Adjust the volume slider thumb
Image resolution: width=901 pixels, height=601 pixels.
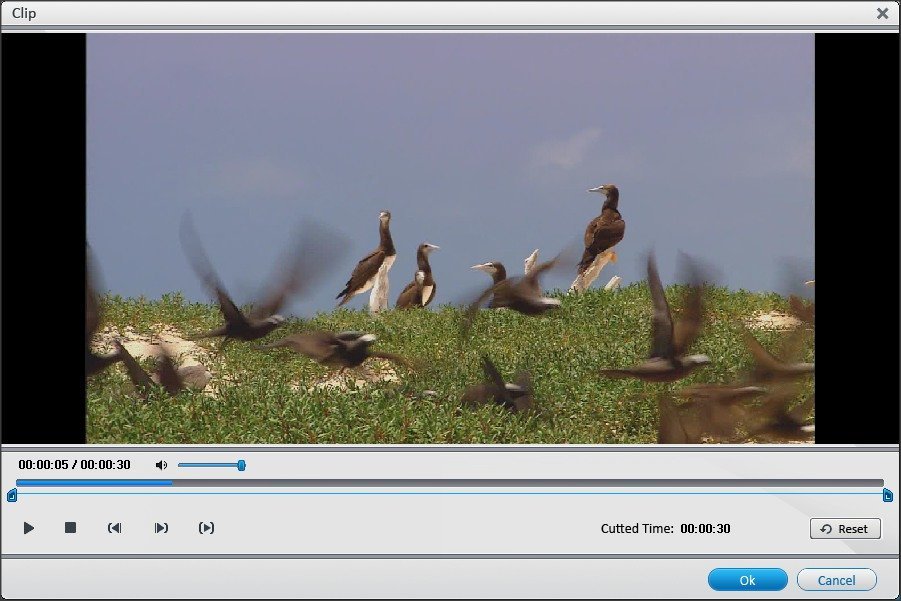(x=241, y=464)
